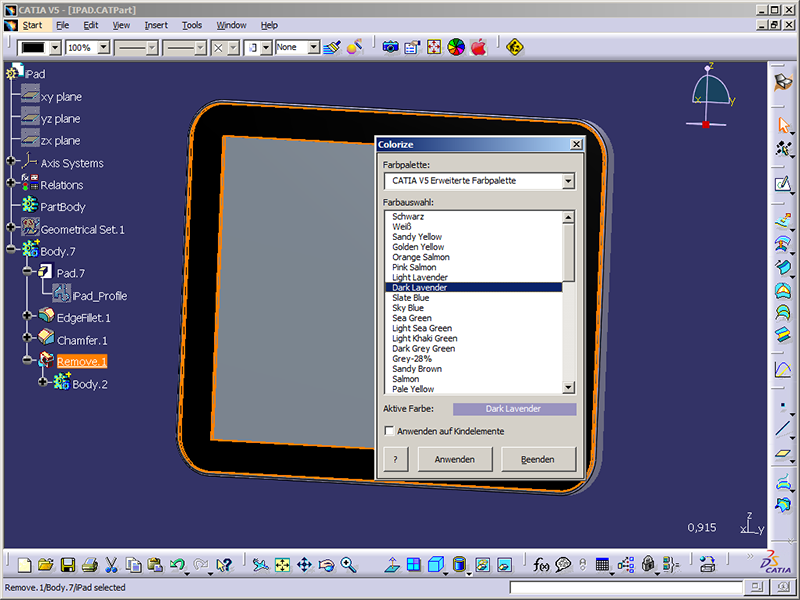This screenshot has width=800, height=600.
Task: Undo the last action
Action: click(x=177, y=565)
